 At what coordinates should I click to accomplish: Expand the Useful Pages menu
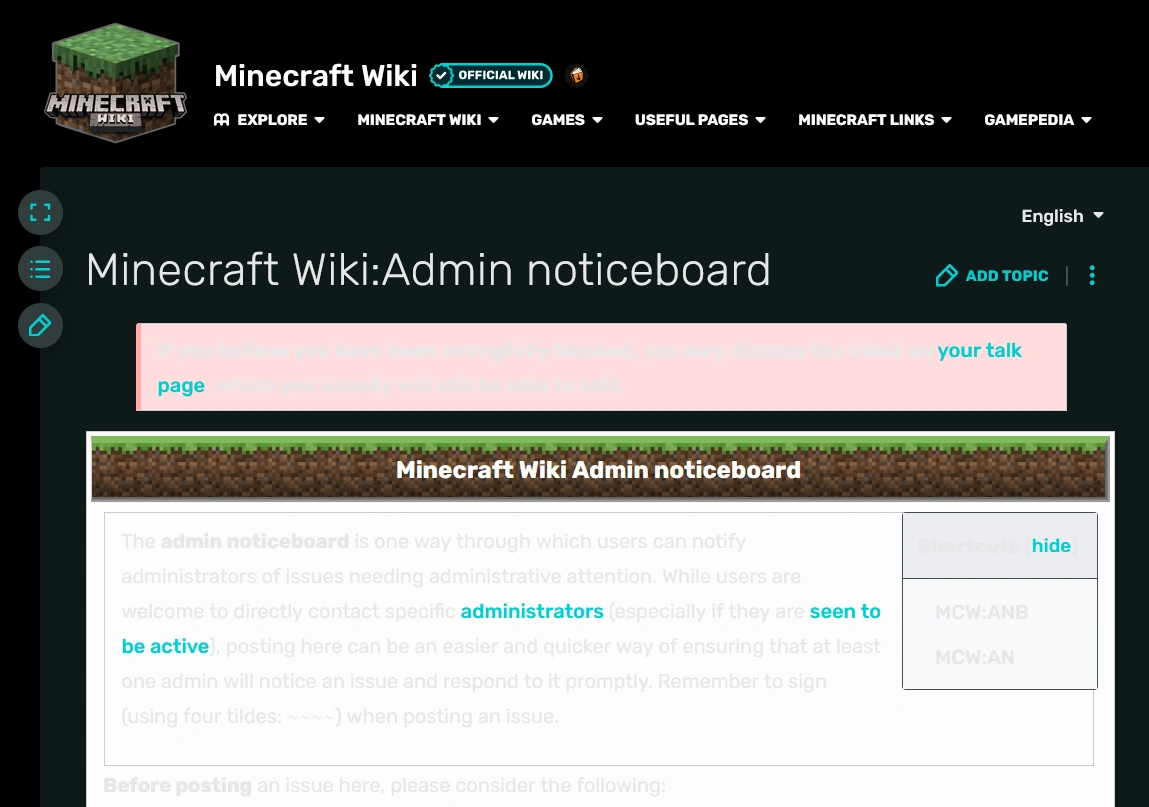point(700,119)
